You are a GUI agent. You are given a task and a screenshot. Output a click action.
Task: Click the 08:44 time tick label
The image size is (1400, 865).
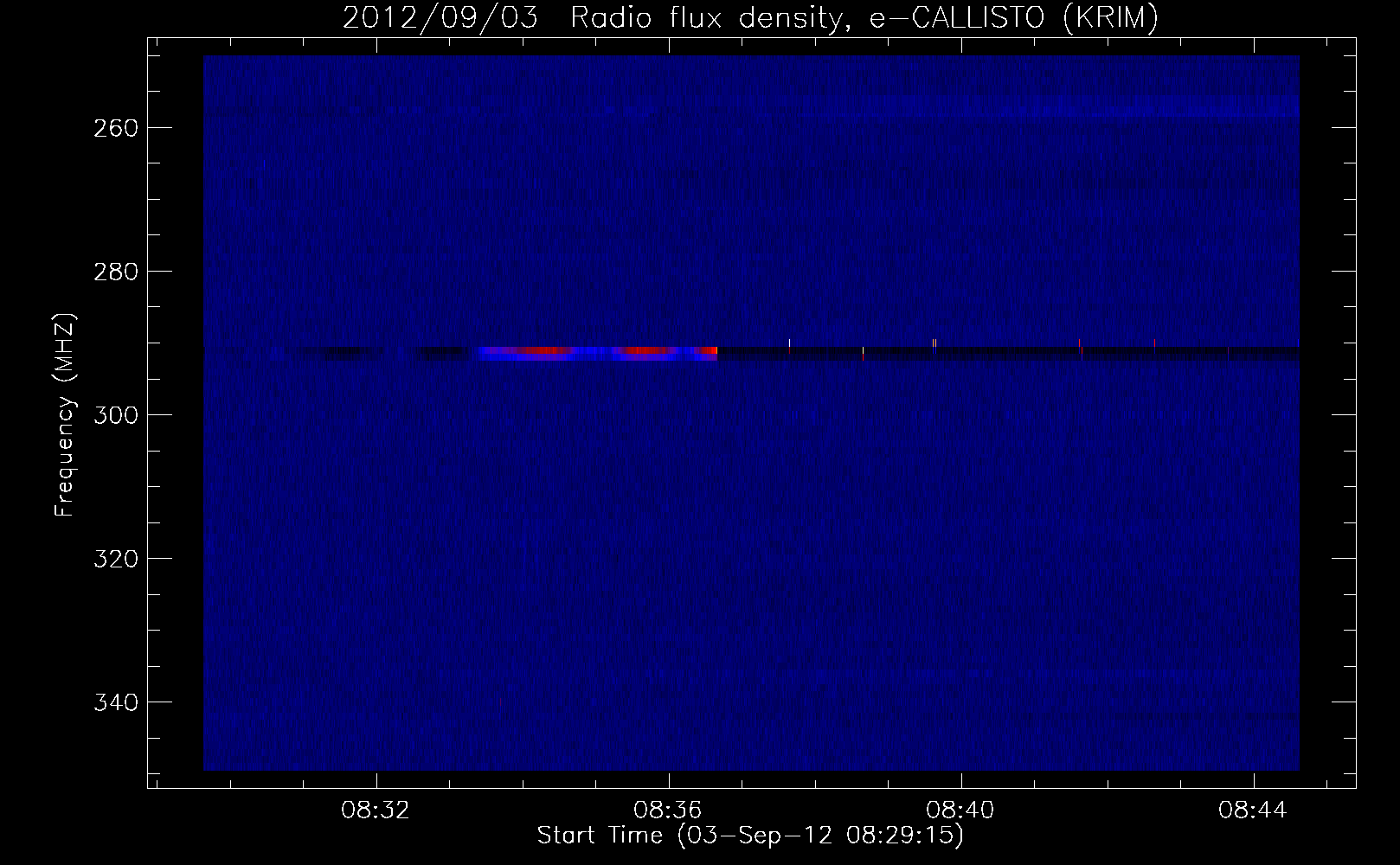point(1253,811)
